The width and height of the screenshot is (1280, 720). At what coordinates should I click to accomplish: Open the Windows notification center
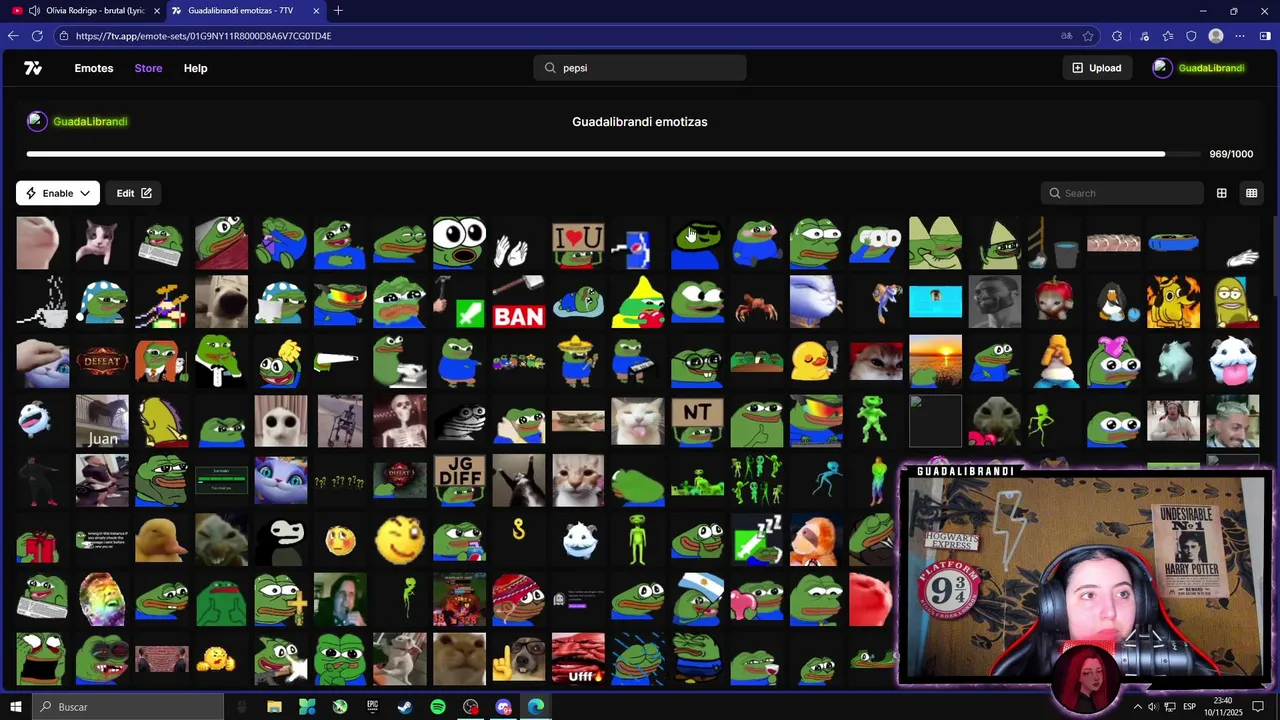coord(1258,707)
